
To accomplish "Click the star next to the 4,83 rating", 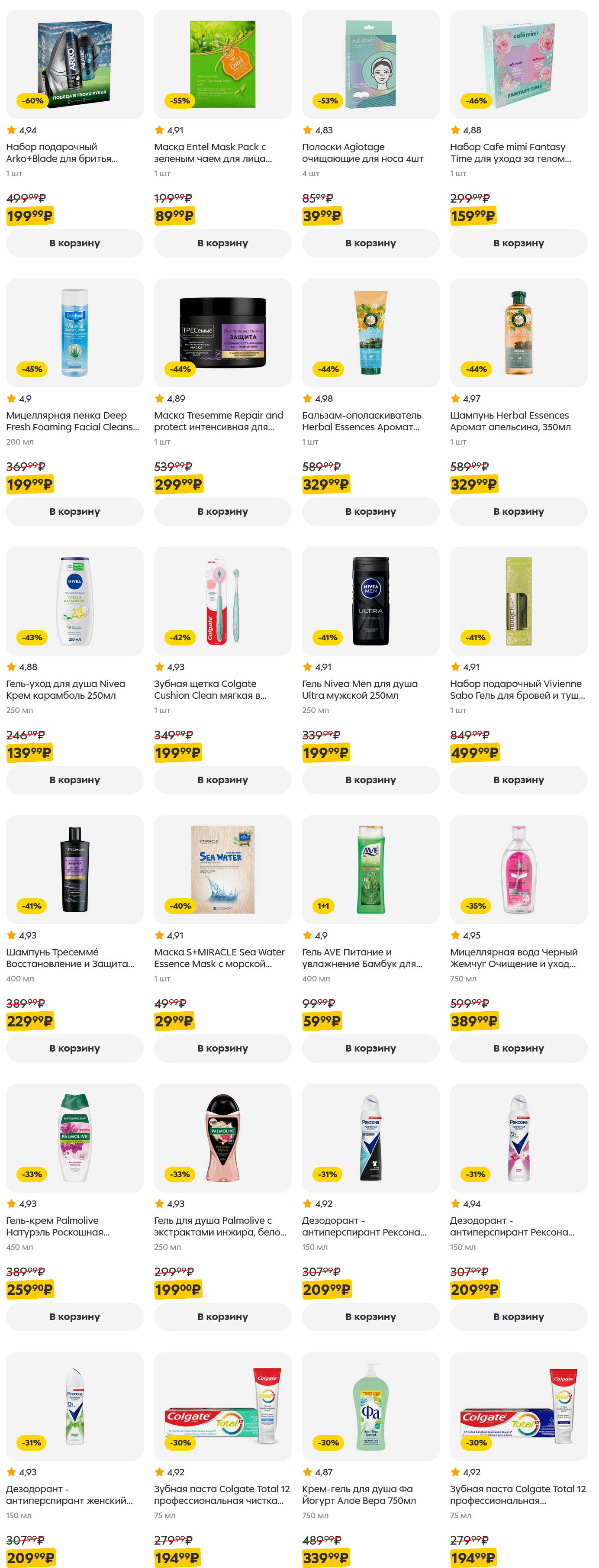I will tap(307, 129).
